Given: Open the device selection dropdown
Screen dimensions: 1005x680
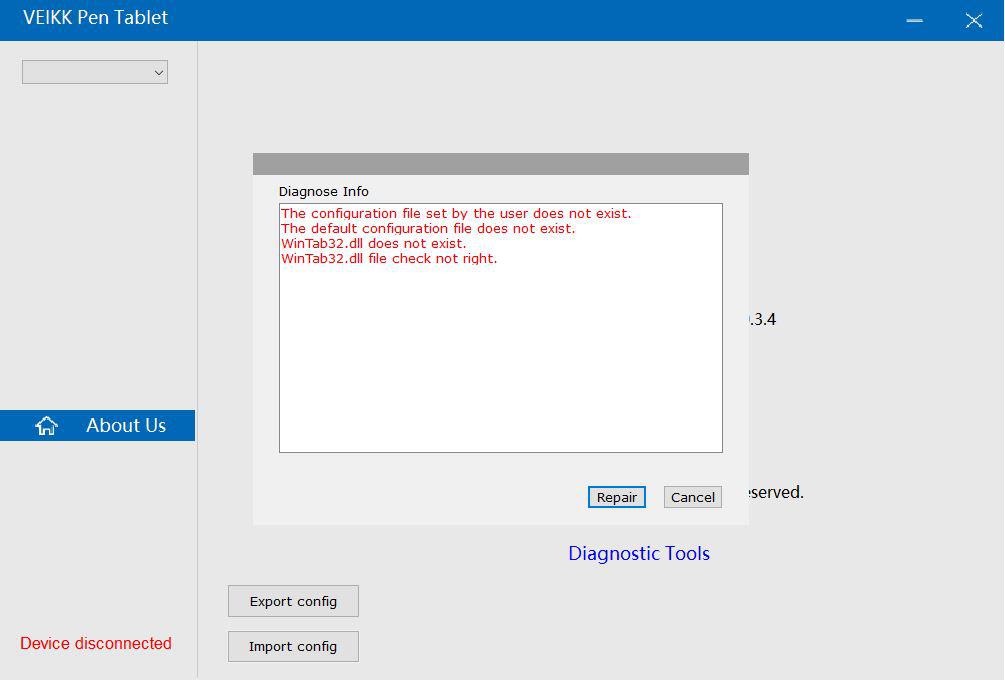Looking at the screenshot, I should coord(94,71).
